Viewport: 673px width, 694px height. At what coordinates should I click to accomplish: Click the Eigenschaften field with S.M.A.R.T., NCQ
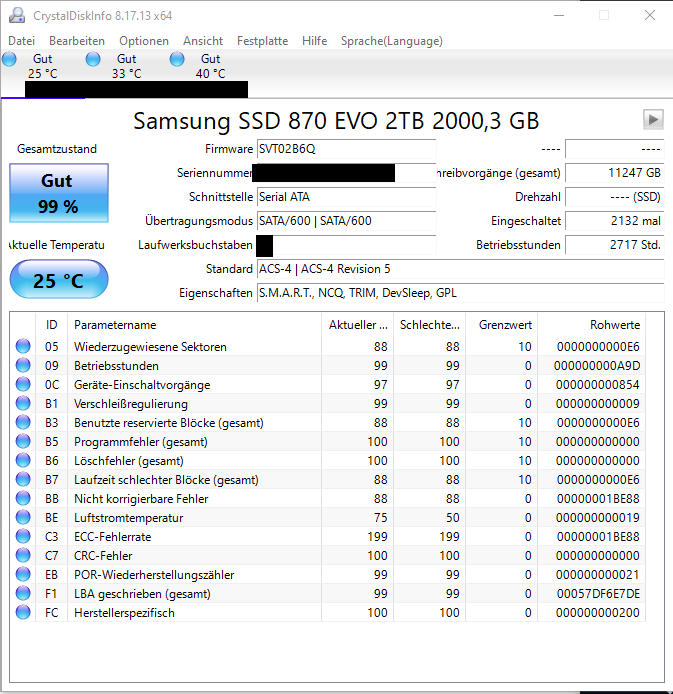461,293
